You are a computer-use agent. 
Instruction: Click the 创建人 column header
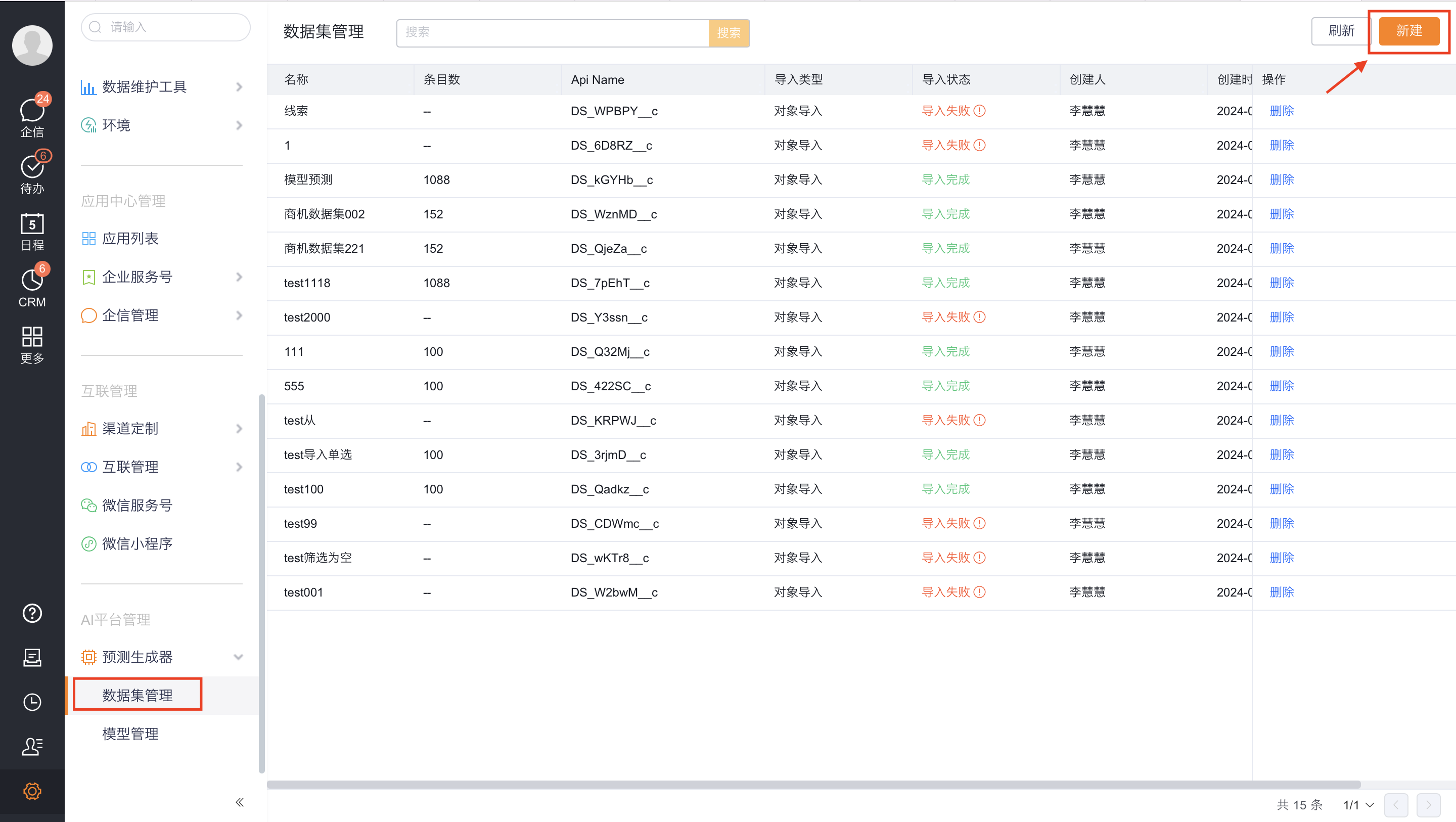point(1087,79)
